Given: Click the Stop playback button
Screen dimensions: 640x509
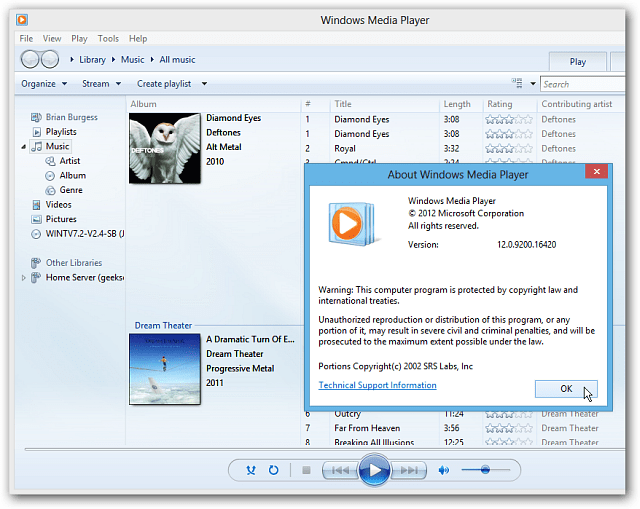Looking at the screenshot, I should [306, 470].
